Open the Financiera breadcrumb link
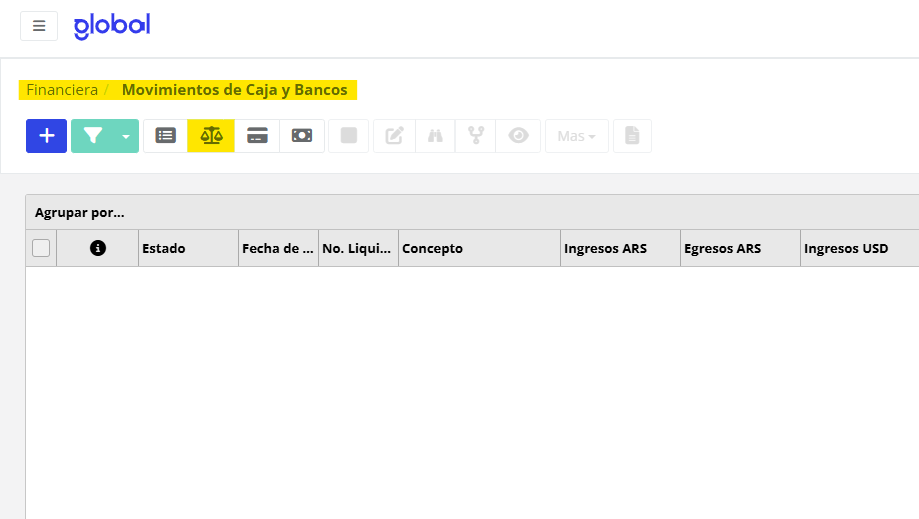 pyautogui.click(x=62, y=90)
